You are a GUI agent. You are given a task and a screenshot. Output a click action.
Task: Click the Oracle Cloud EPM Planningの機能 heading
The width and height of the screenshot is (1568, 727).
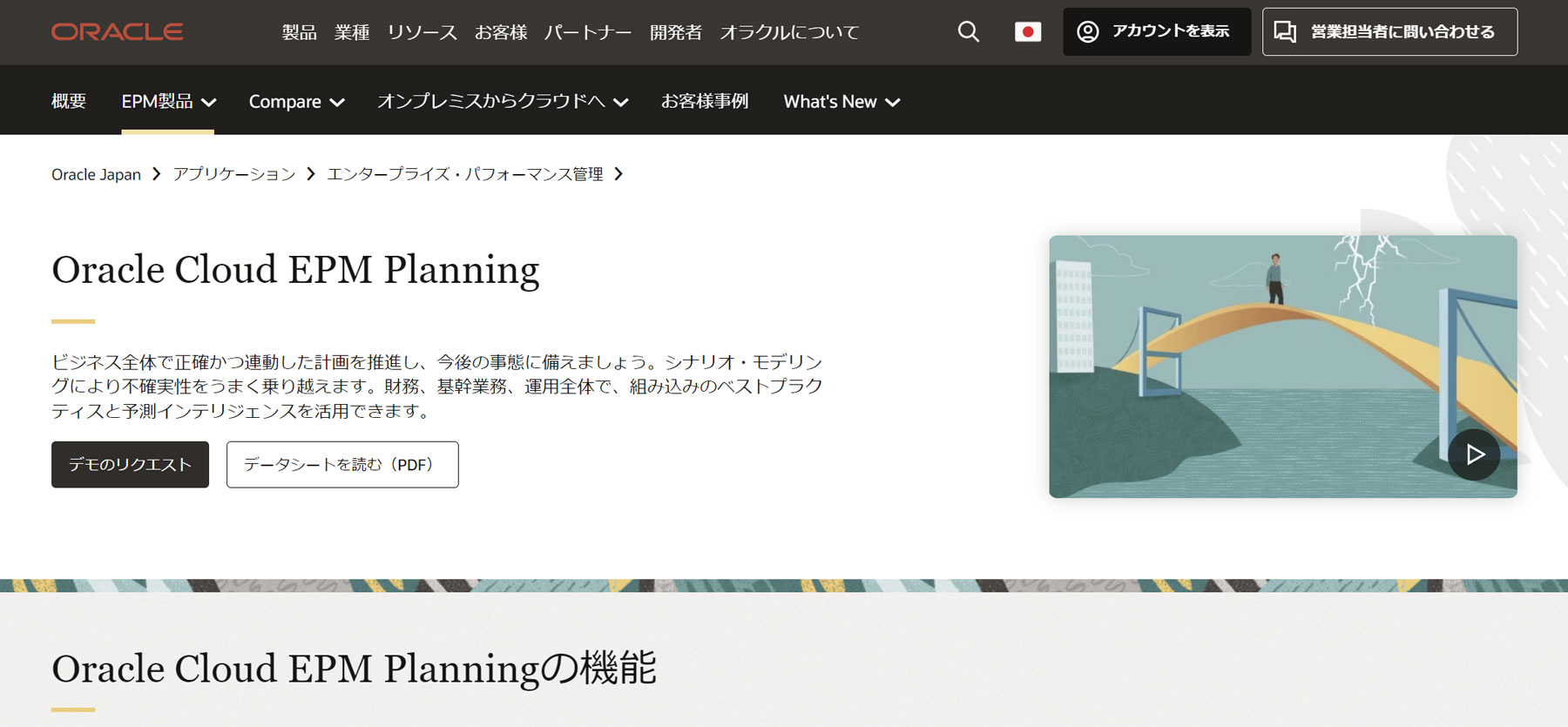(354, 669)
